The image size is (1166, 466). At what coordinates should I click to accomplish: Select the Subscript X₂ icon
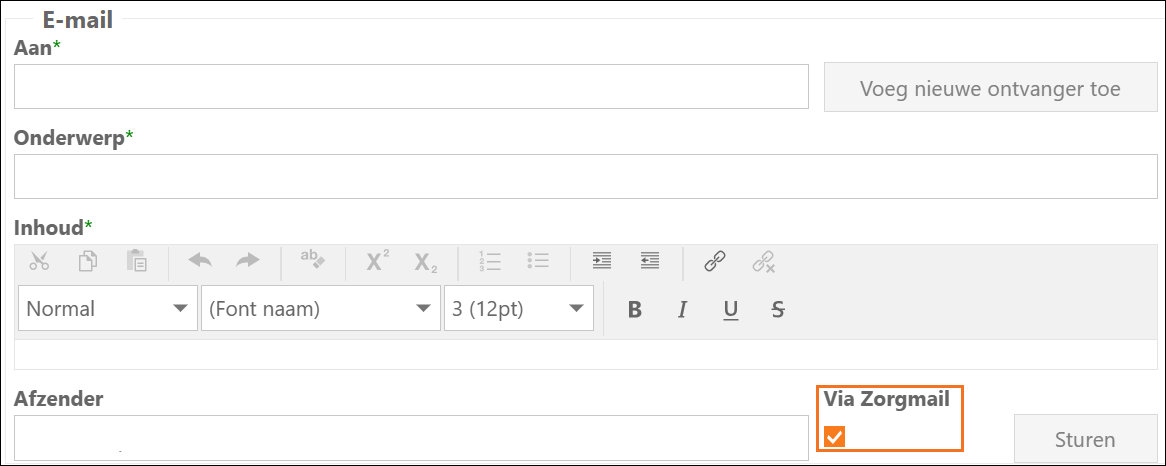coord(426,262)
